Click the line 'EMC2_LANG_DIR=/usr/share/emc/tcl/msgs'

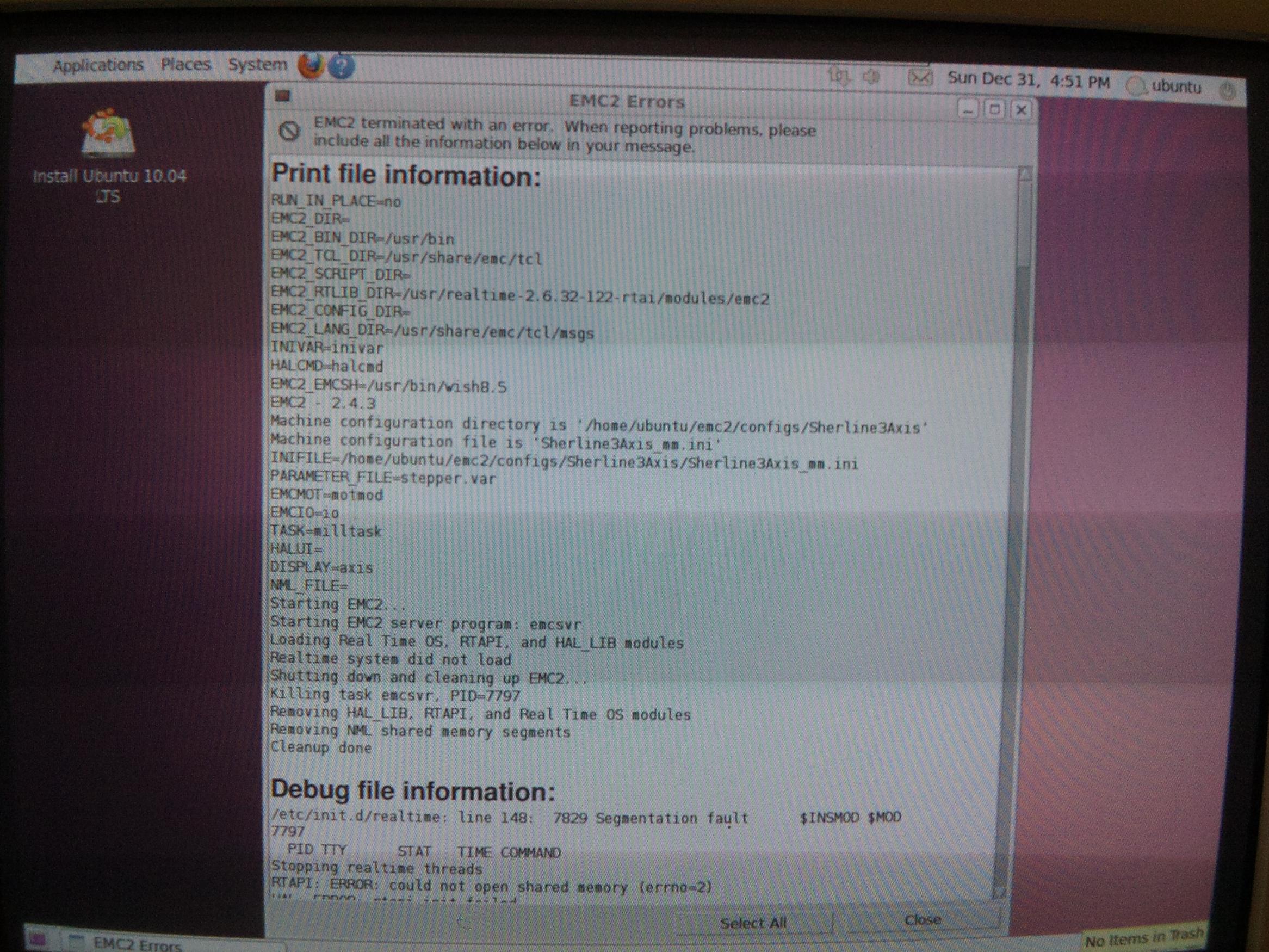click(x=432, y=331)
